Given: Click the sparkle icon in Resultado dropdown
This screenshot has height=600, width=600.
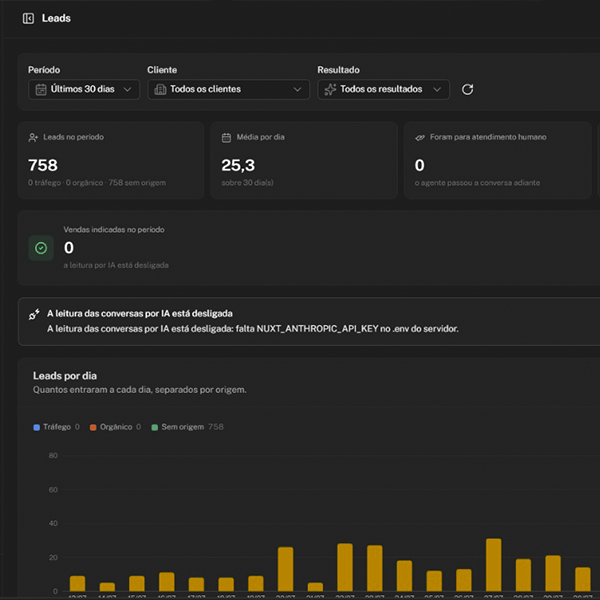Looking at the screenshot, I should tap(330, 90).
